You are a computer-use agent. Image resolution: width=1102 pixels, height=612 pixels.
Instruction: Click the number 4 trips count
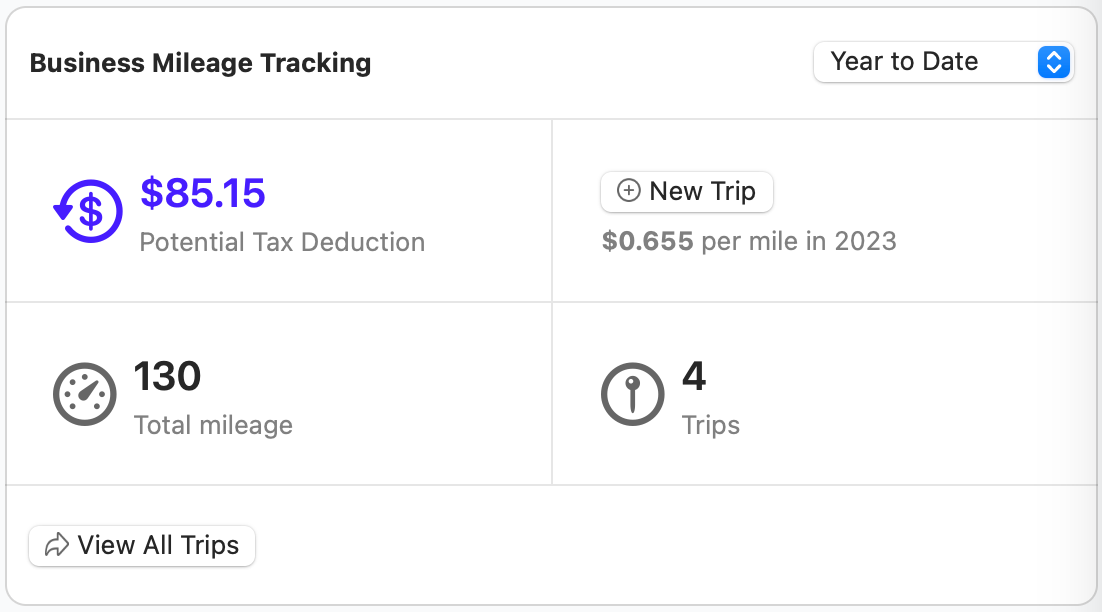pos(694,377)
